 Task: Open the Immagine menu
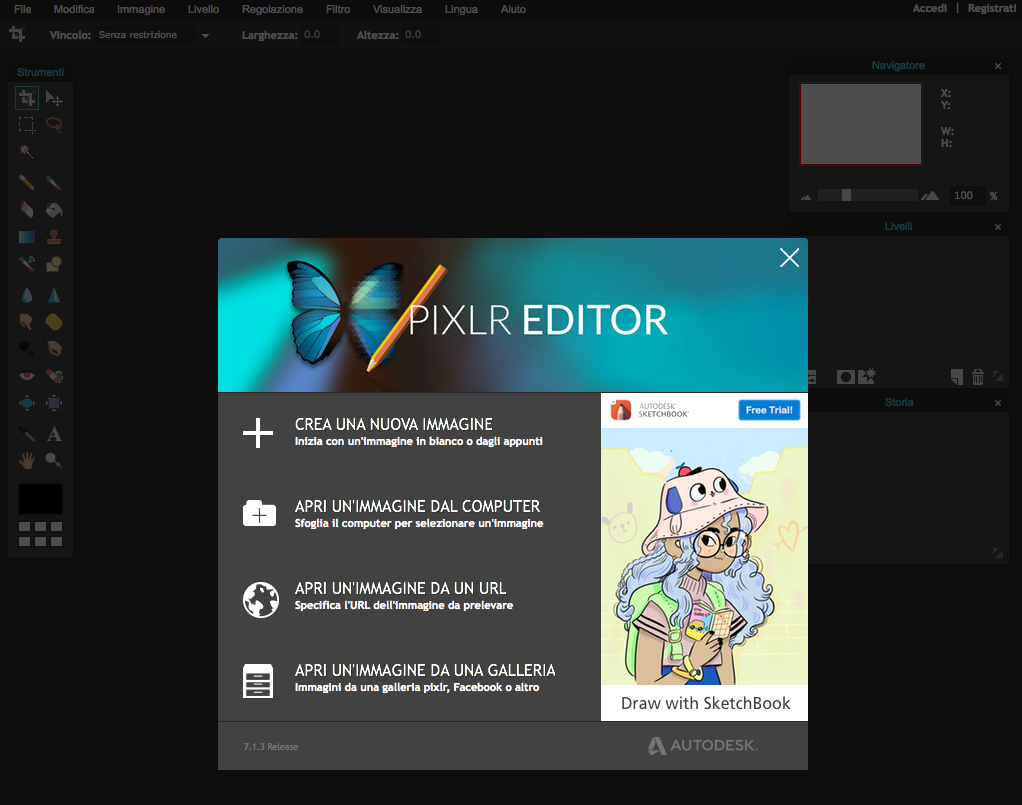[141, 9]
